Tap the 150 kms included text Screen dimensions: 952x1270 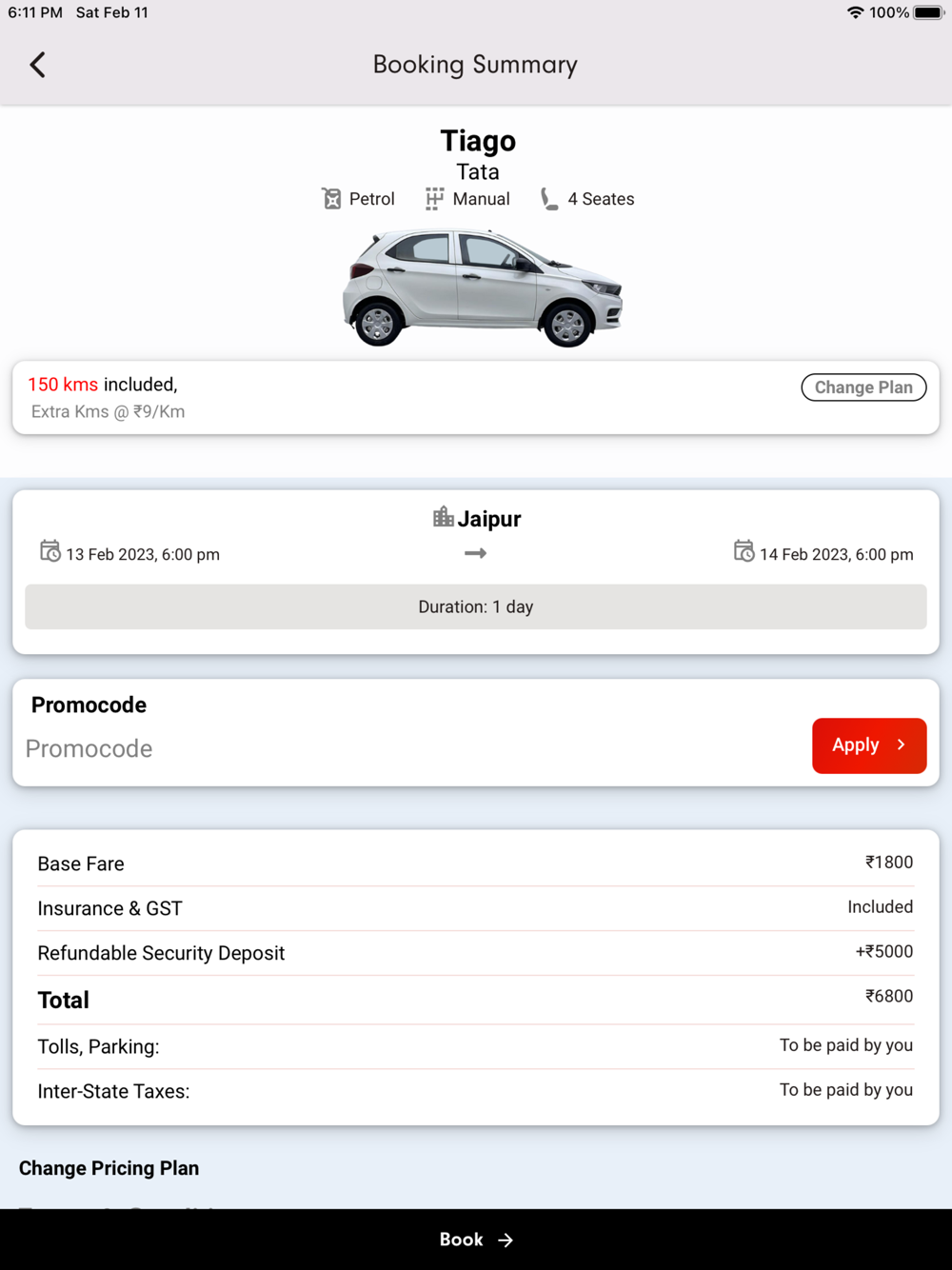(x=103, y=385)
